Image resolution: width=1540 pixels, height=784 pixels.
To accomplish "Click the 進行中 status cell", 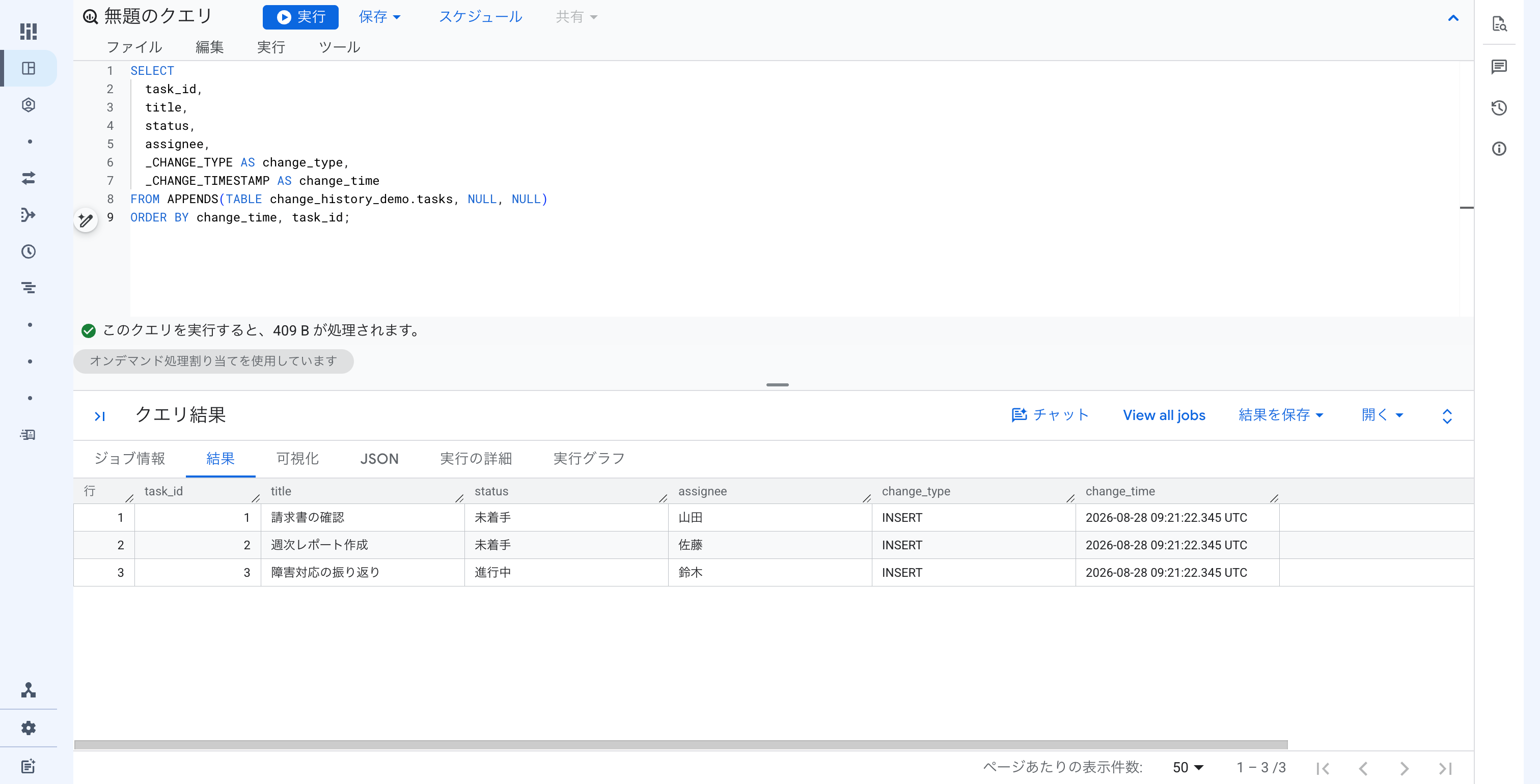I will [x=566, y=572].
